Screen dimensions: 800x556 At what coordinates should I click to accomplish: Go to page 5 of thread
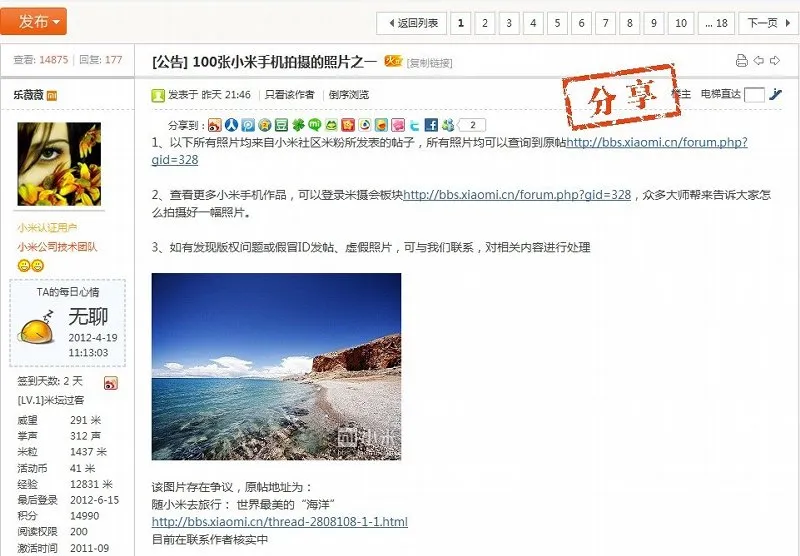click(x=557, y=23)
